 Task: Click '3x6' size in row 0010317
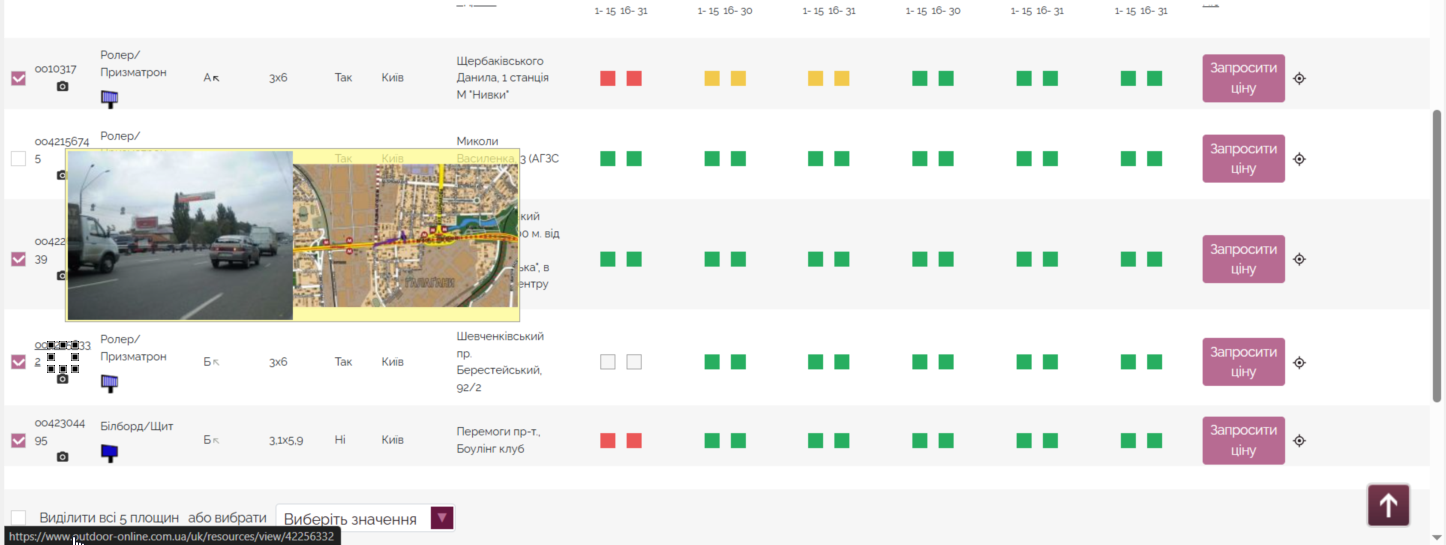point(278,78)
